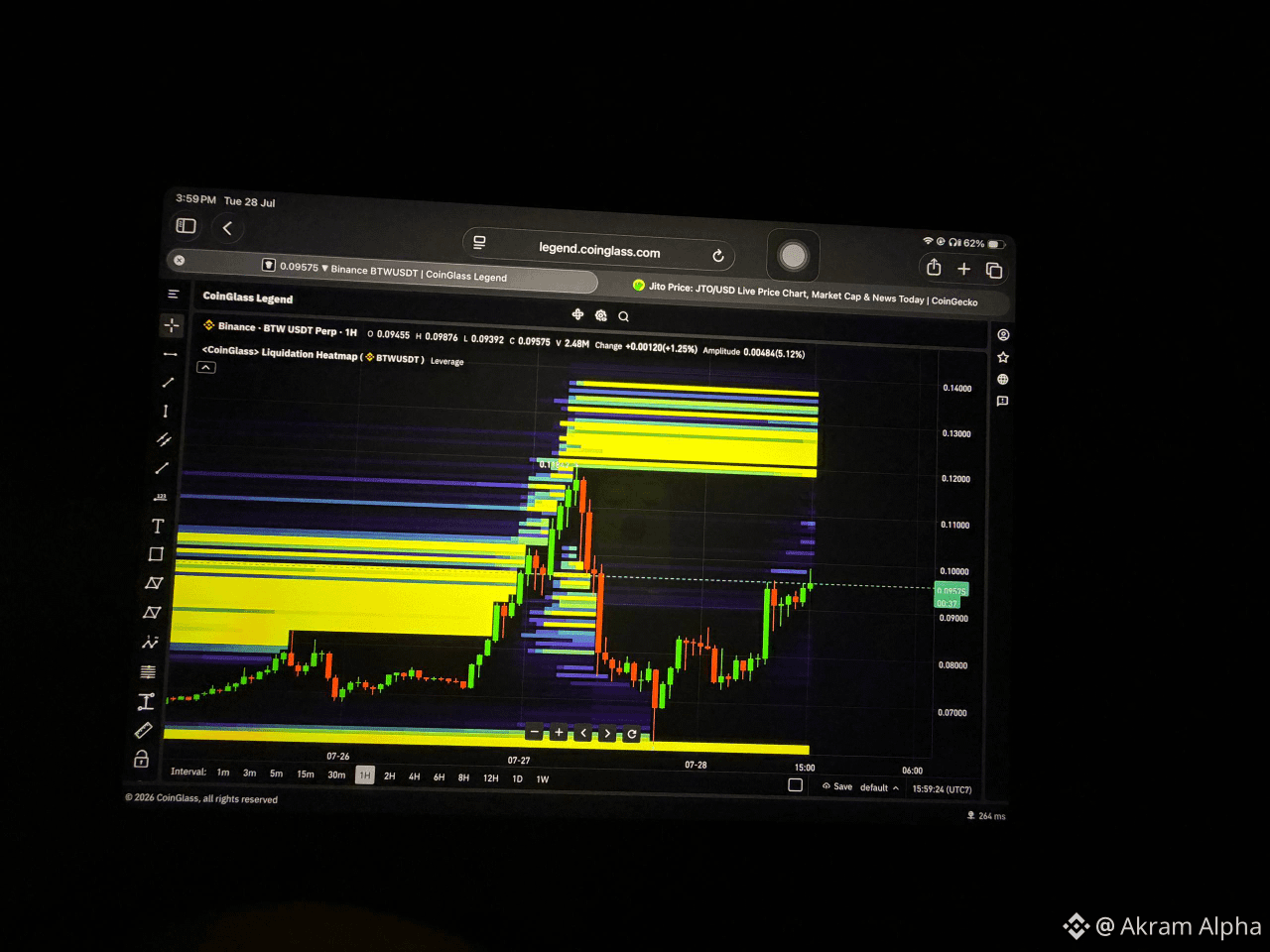Toggle the fullscreen square icon
This screenshot has height=952, width=1270.
click(x=795, y=784)
